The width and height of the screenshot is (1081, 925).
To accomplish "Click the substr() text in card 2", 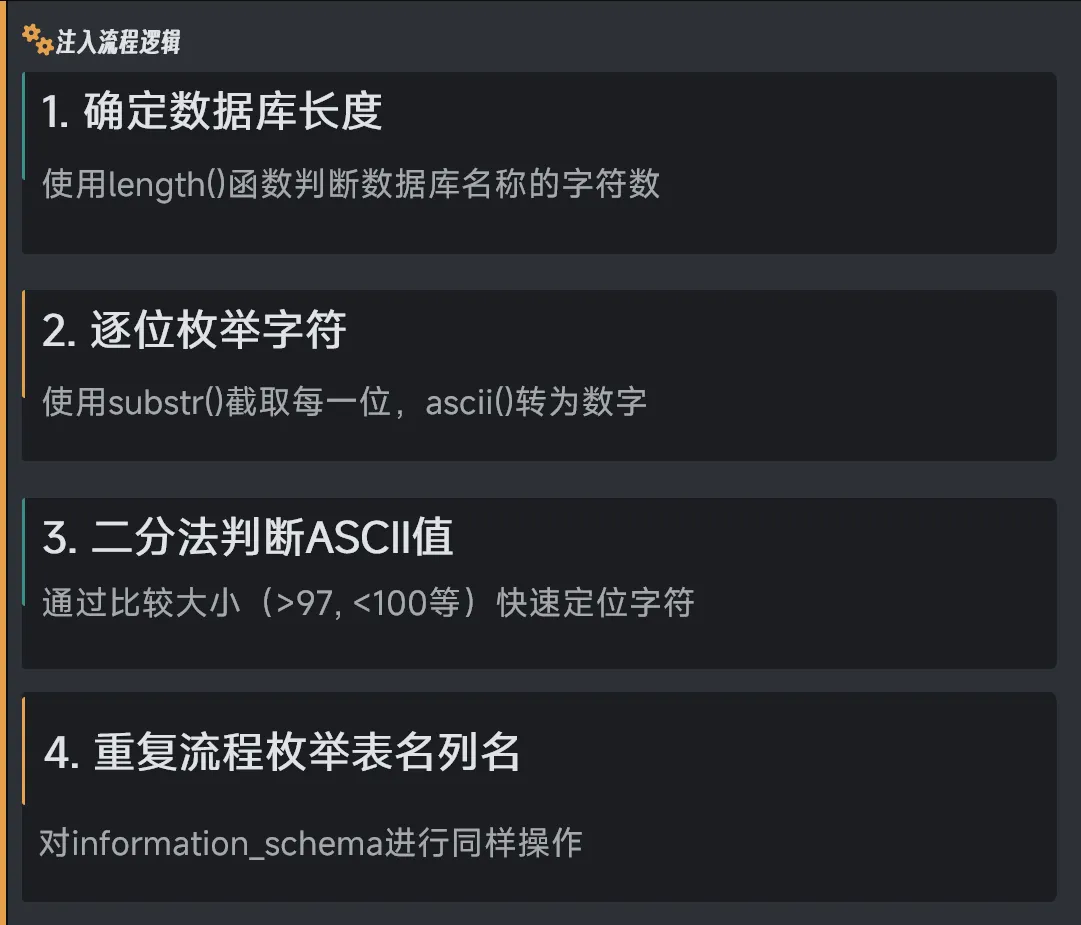I will (159, 402).
